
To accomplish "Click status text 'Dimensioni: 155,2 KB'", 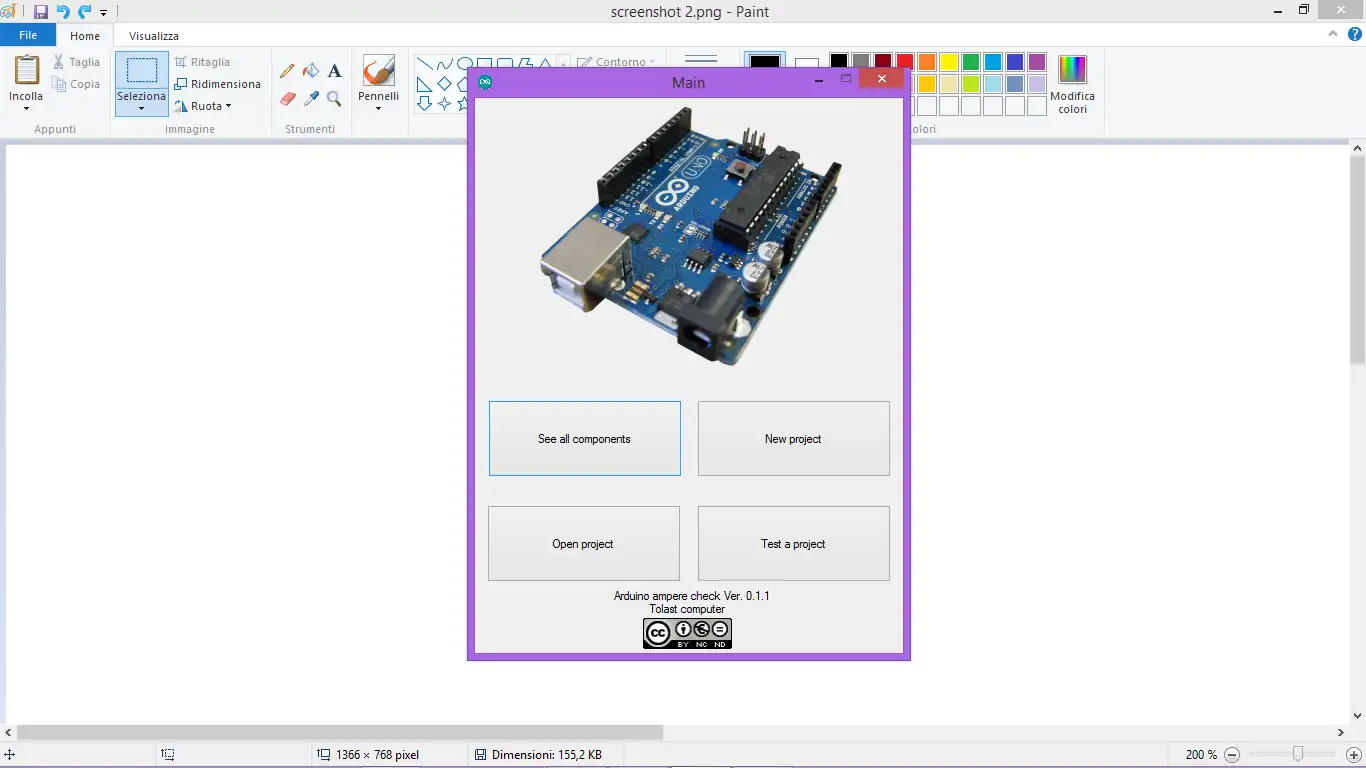I will point(547,755).
